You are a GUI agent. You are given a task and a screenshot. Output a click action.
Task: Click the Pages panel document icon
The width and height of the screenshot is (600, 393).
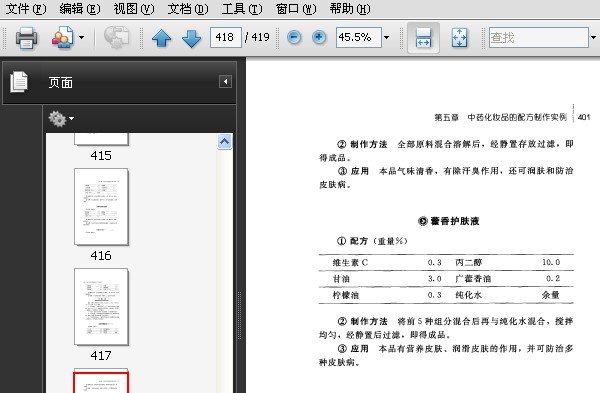pyautogui.click(x=19, y=82)
